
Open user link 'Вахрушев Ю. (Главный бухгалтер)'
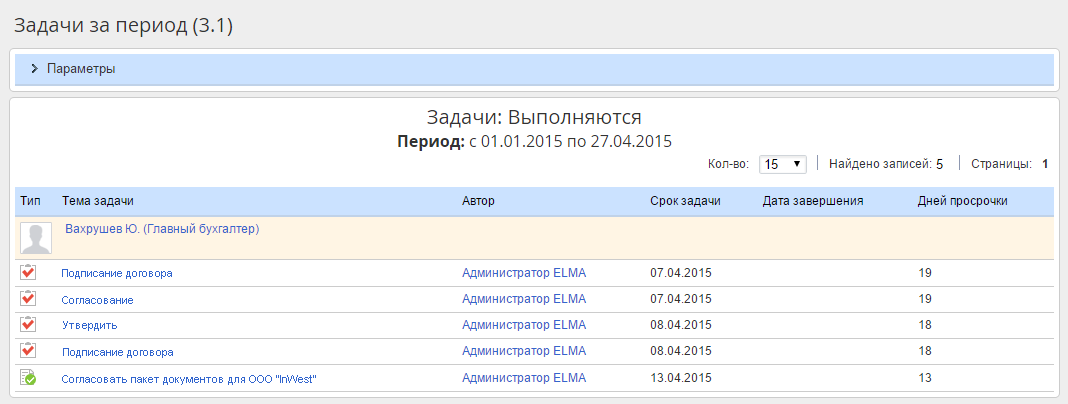162,229
